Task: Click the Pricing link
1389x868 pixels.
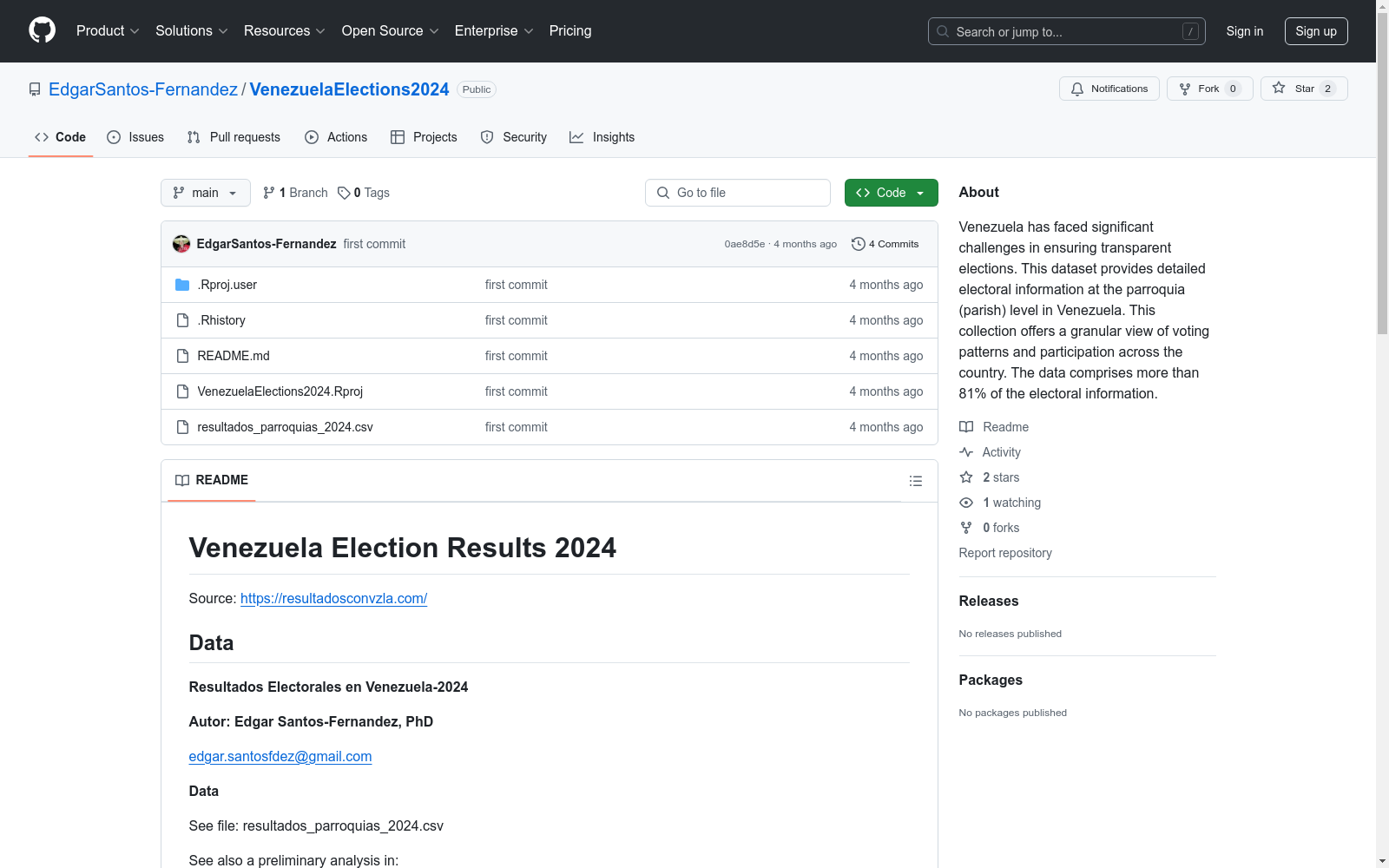Action: [570, 31]
